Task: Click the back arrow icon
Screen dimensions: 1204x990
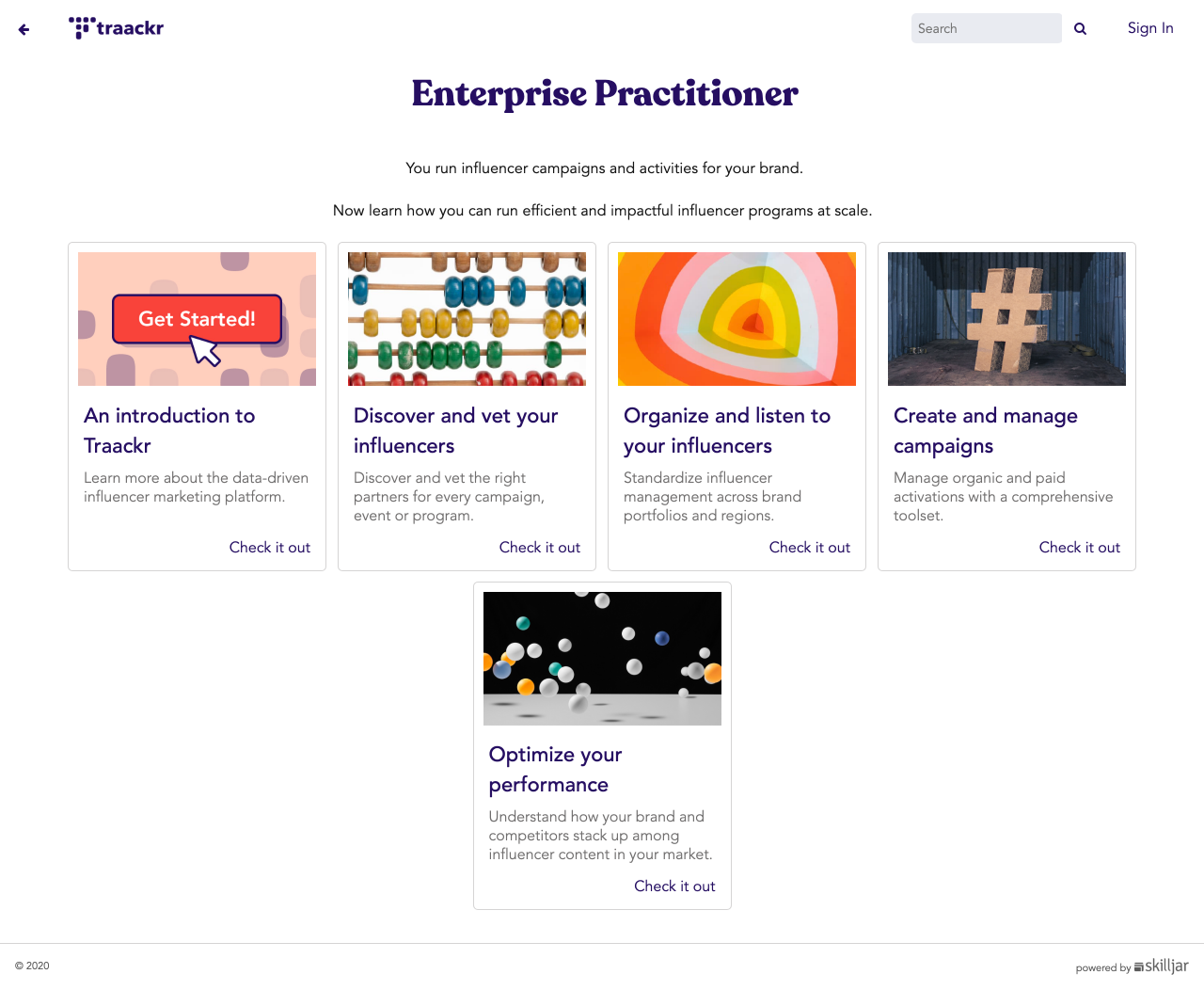Action: click(x=24, y=29)
